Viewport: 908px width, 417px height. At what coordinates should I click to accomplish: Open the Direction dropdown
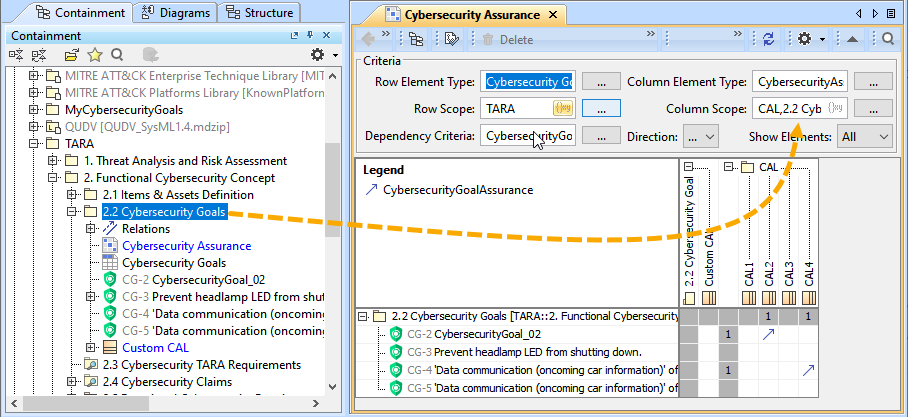[700, 136]
